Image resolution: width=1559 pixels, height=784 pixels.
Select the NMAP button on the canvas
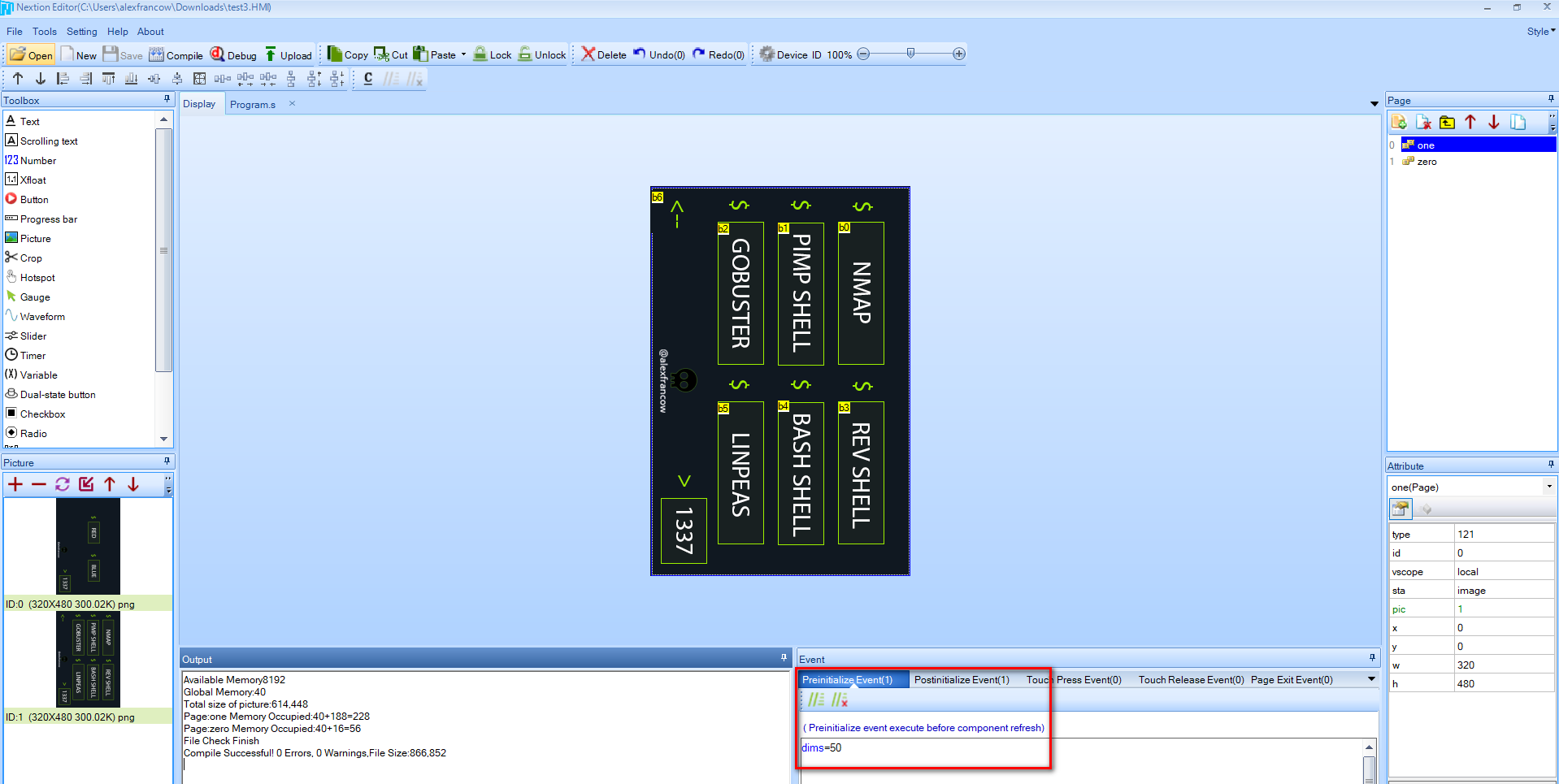[861, 293]
